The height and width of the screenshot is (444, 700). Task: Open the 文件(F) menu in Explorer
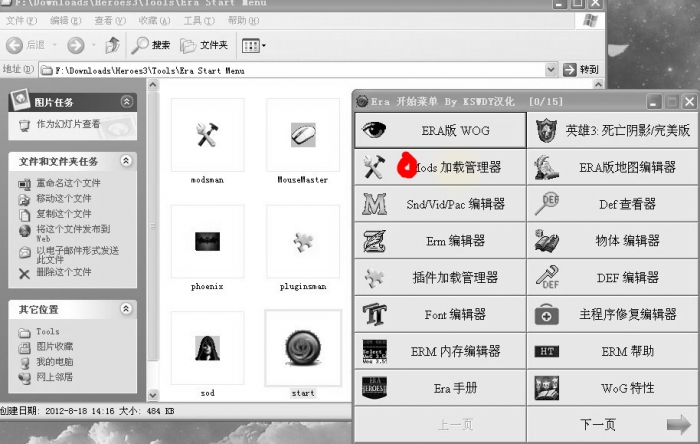pyautogui.click(x=21, y=21)
